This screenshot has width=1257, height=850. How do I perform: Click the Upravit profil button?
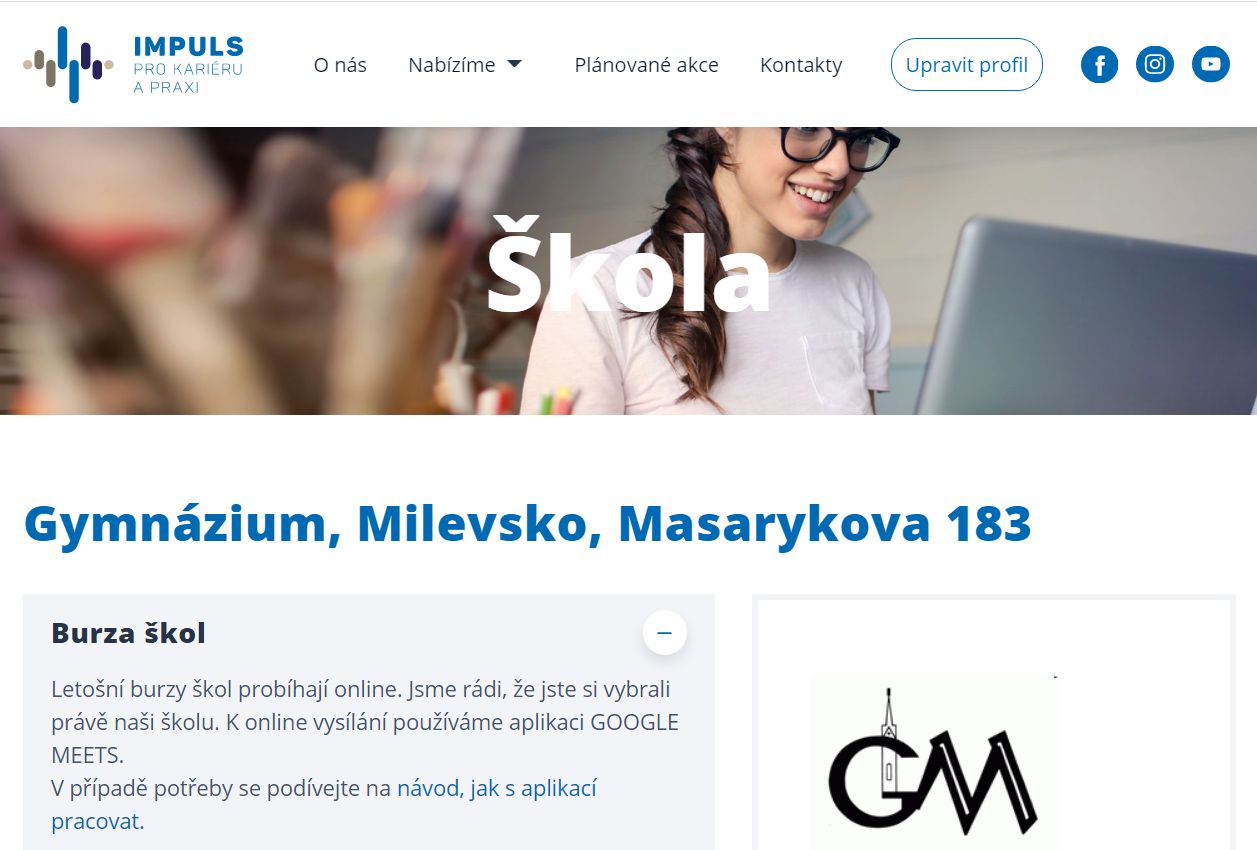(967, 65)
